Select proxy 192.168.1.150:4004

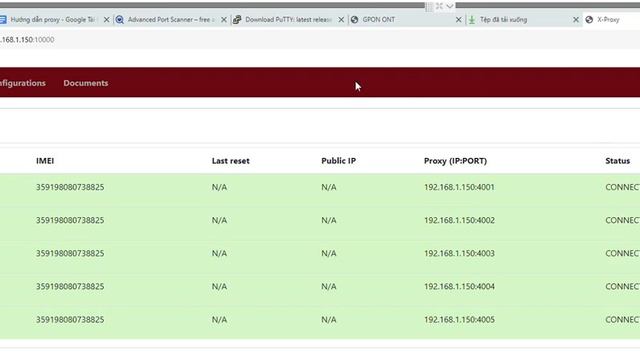click(x=459, y=287)
